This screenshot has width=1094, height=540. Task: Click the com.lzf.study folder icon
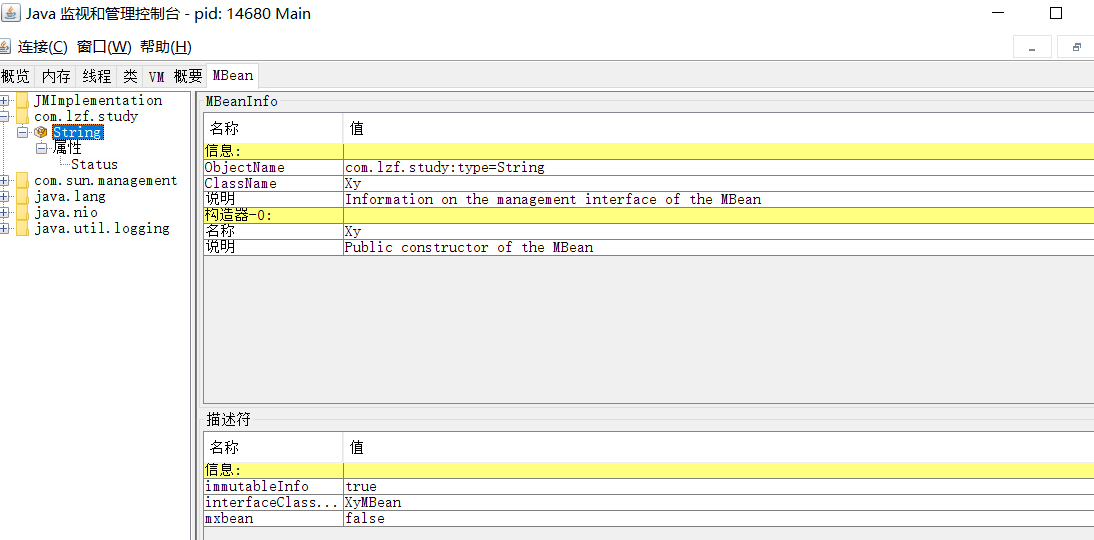click(22, 116)
